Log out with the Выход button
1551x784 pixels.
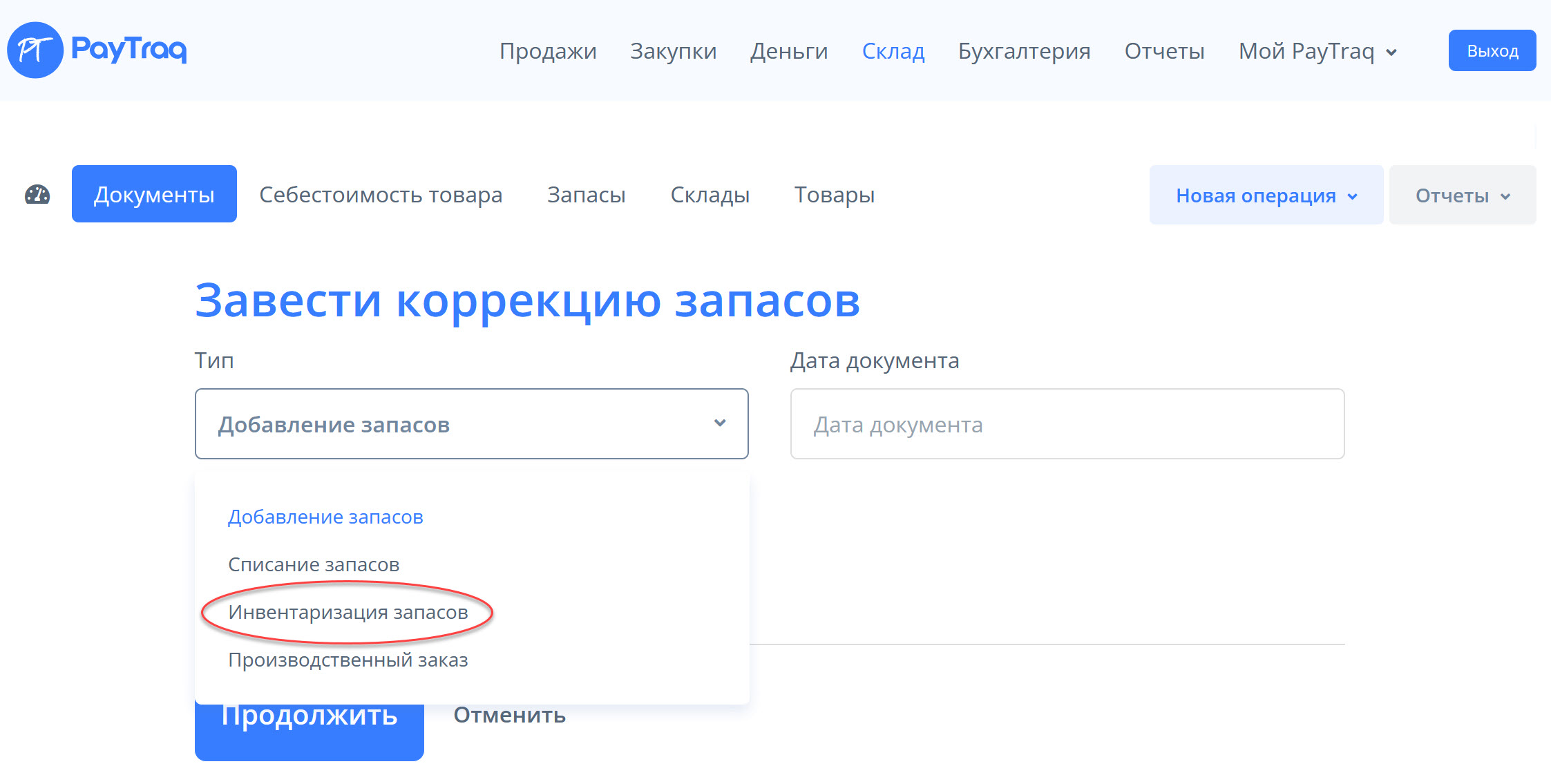pyautogui.click(x=1492, y=50)
